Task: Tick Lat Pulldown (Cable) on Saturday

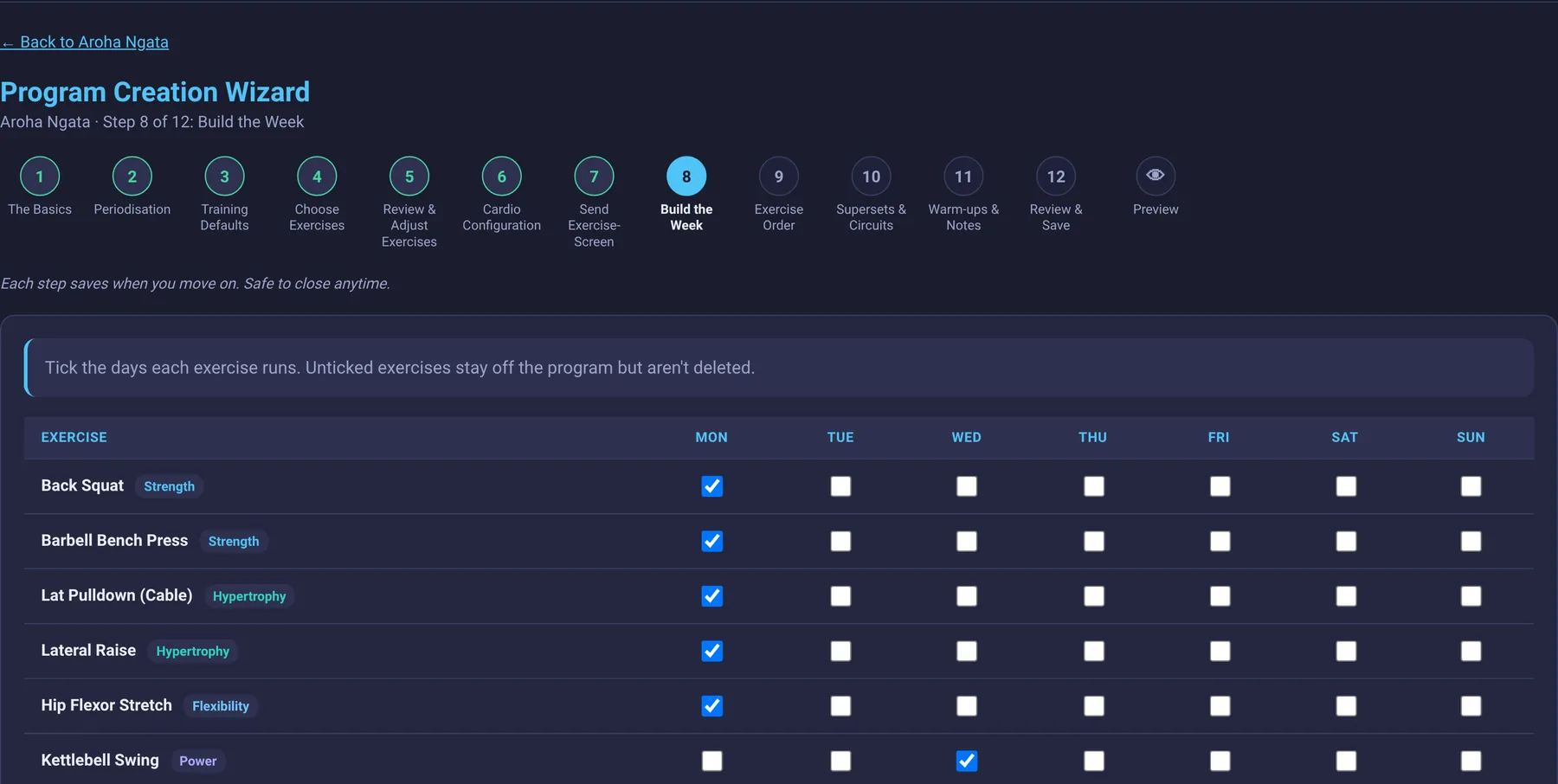Action: (1346, 596)
